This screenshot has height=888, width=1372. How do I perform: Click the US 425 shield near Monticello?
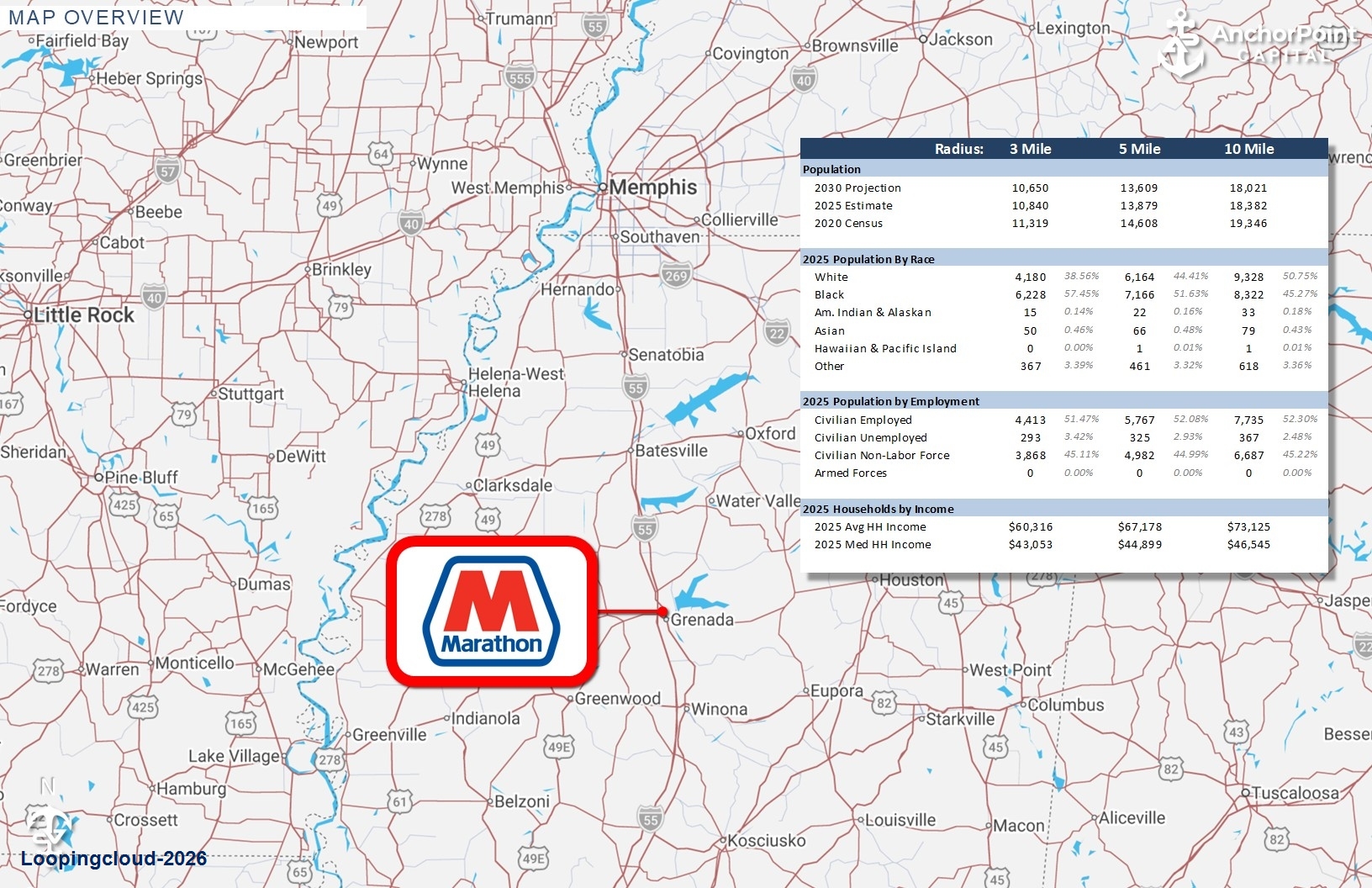click(143, 706)
